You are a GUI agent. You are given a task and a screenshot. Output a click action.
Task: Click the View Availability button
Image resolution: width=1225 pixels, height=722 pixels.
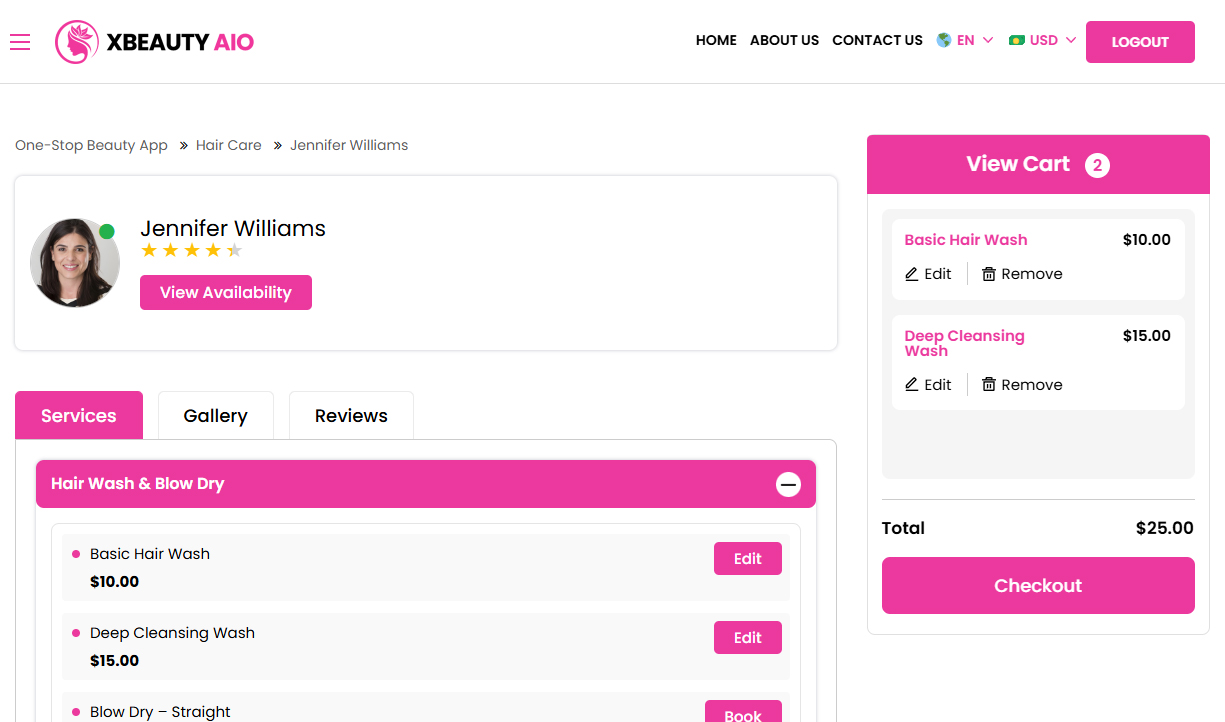[226, 293]
